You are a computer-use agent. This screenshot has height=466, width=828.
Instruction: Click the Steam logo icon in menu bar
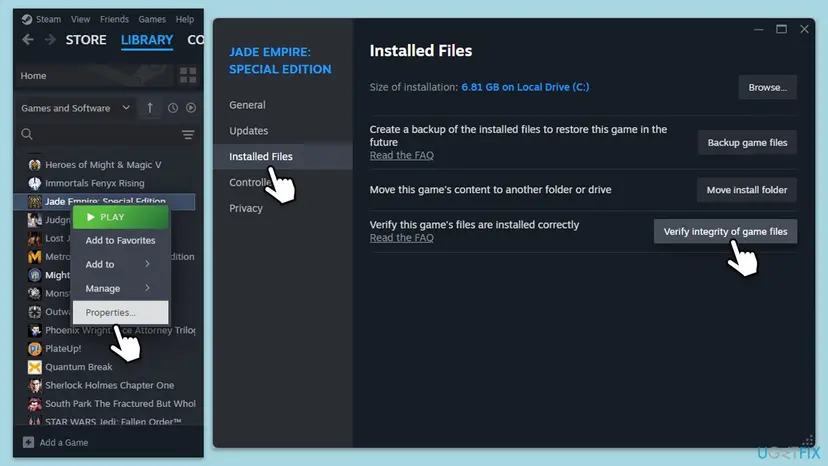tap(26, 20)
